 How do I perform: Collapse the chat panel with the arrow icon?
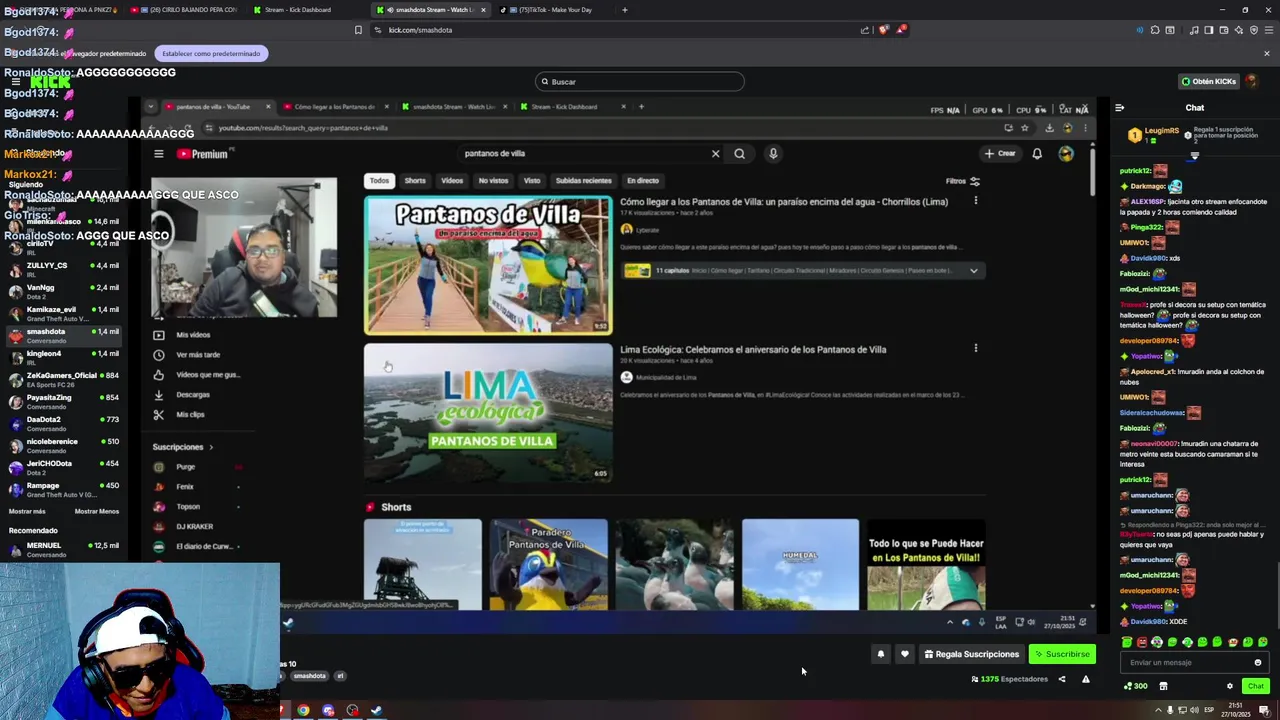click(x=1119, y=107)
